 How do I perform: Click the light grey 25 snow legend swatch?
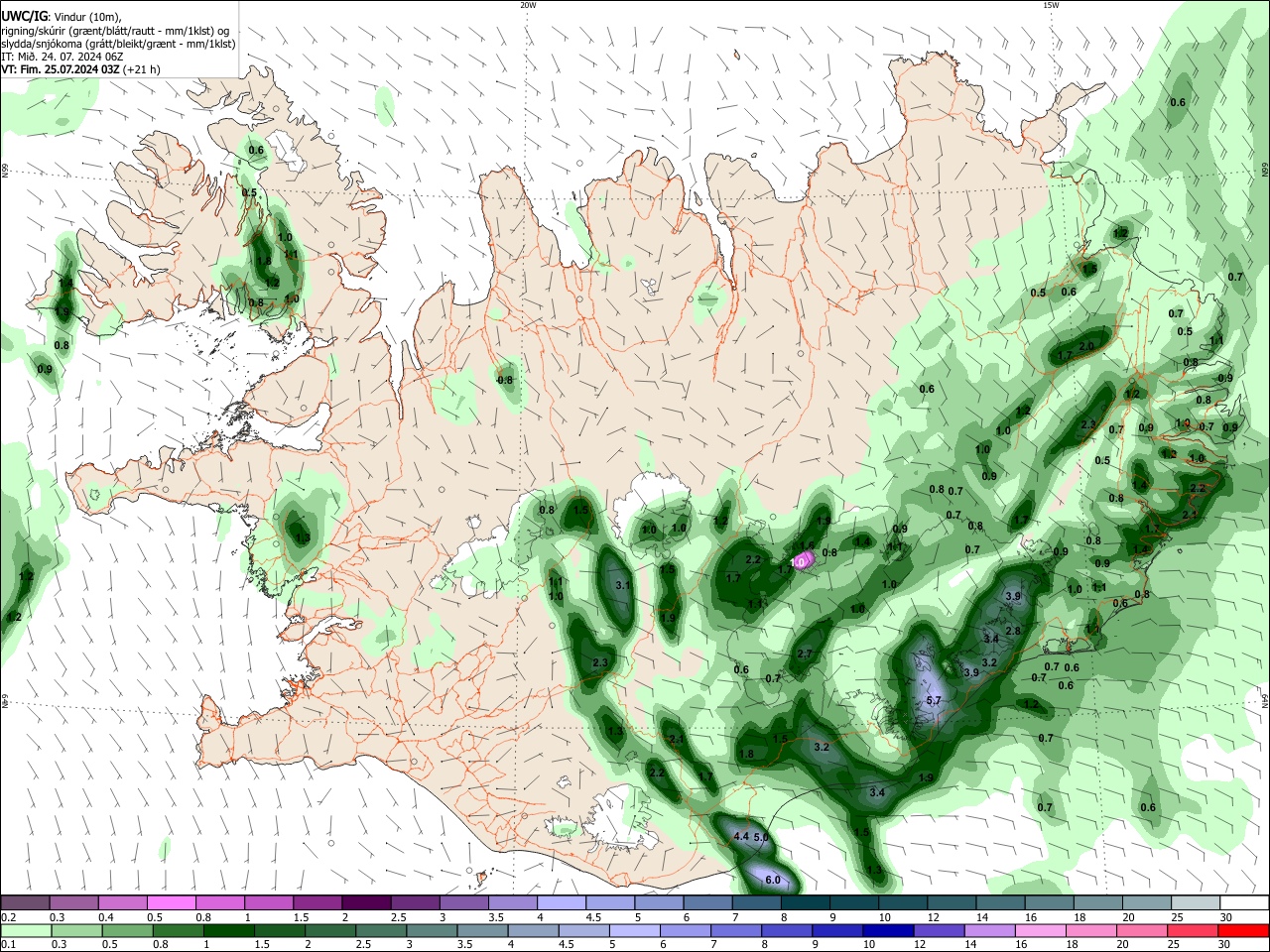[1196, 902]
